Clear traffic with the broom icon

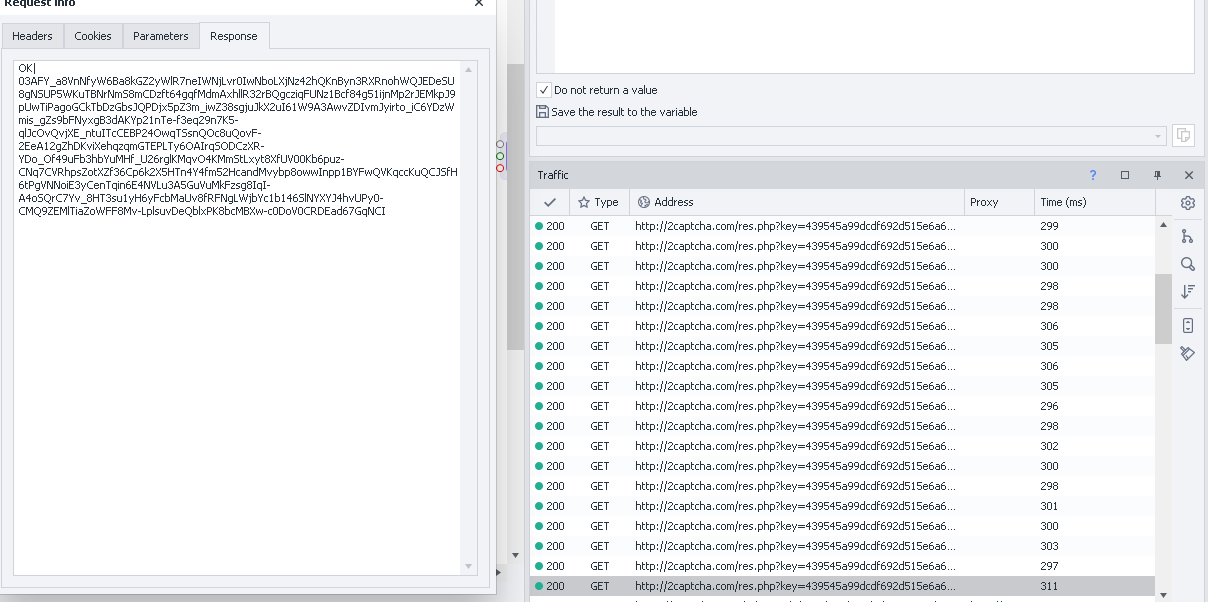(x=1188, y=353)
